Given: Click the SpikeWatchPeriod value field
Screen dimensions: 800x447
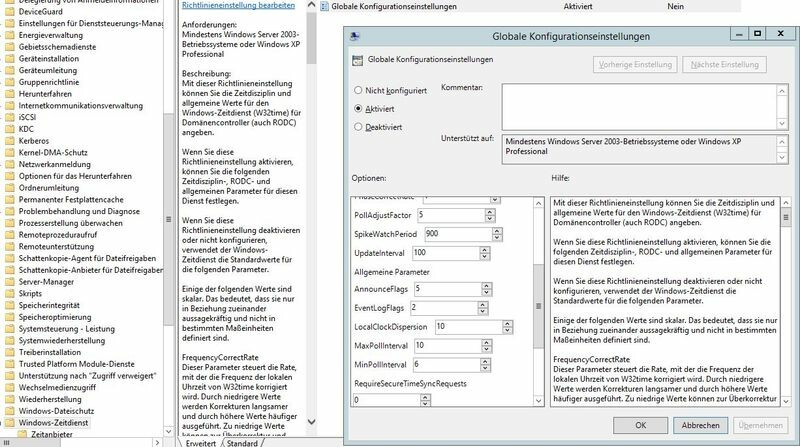Looking at the screenshot, I should point(458,234).
